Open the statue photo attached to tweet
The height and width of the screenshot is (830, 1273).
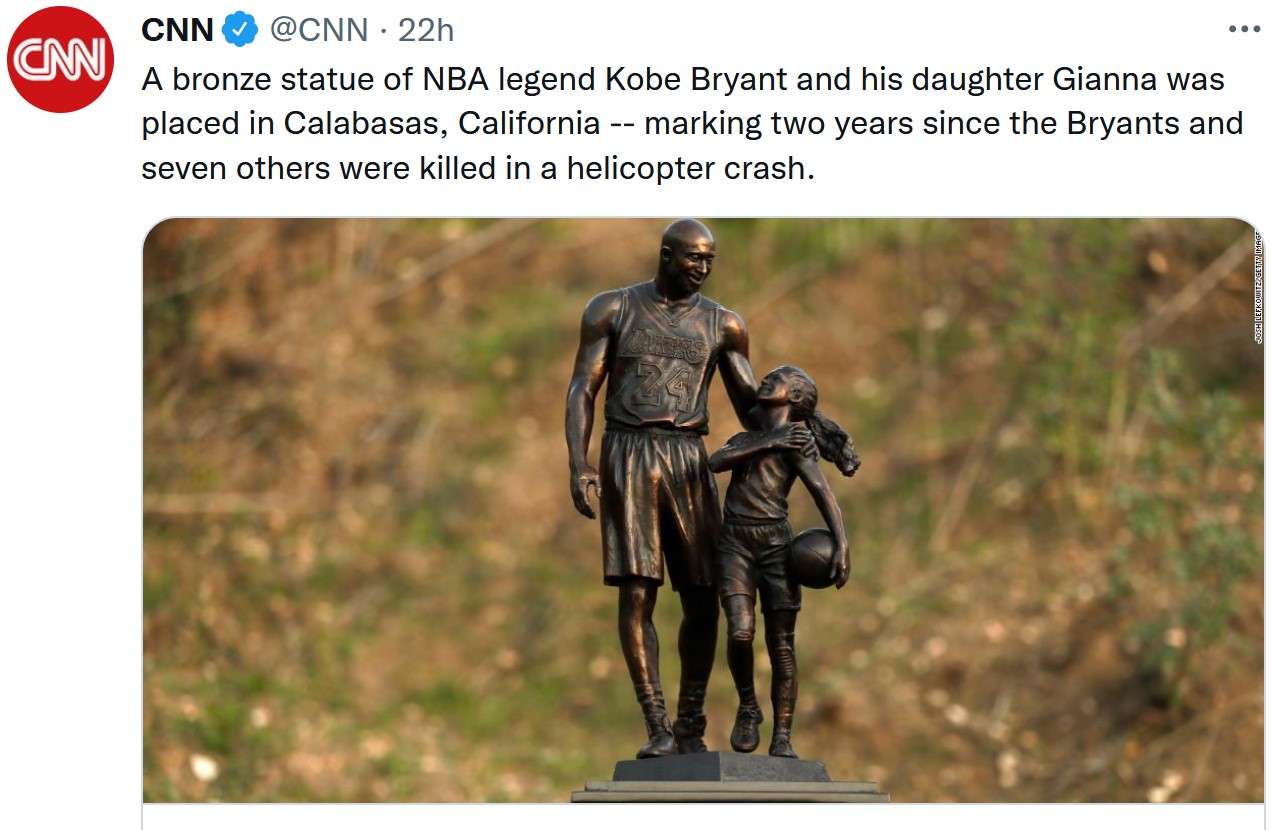click(x=703, y=510)
